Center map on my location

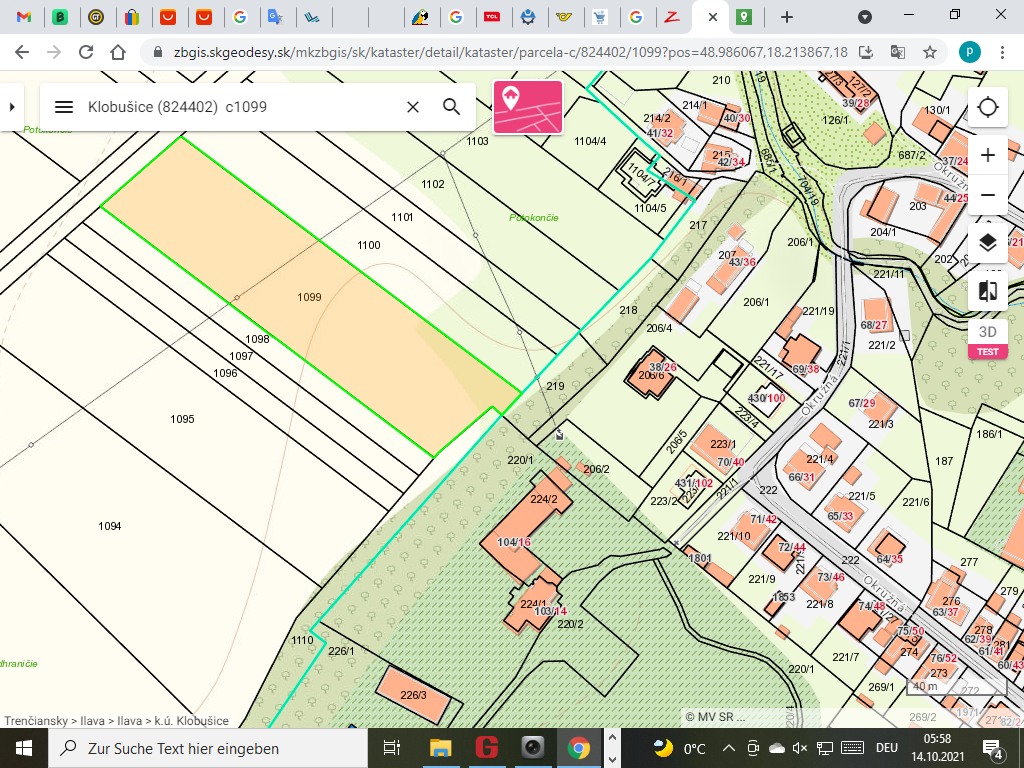click(x=988, y=107)
